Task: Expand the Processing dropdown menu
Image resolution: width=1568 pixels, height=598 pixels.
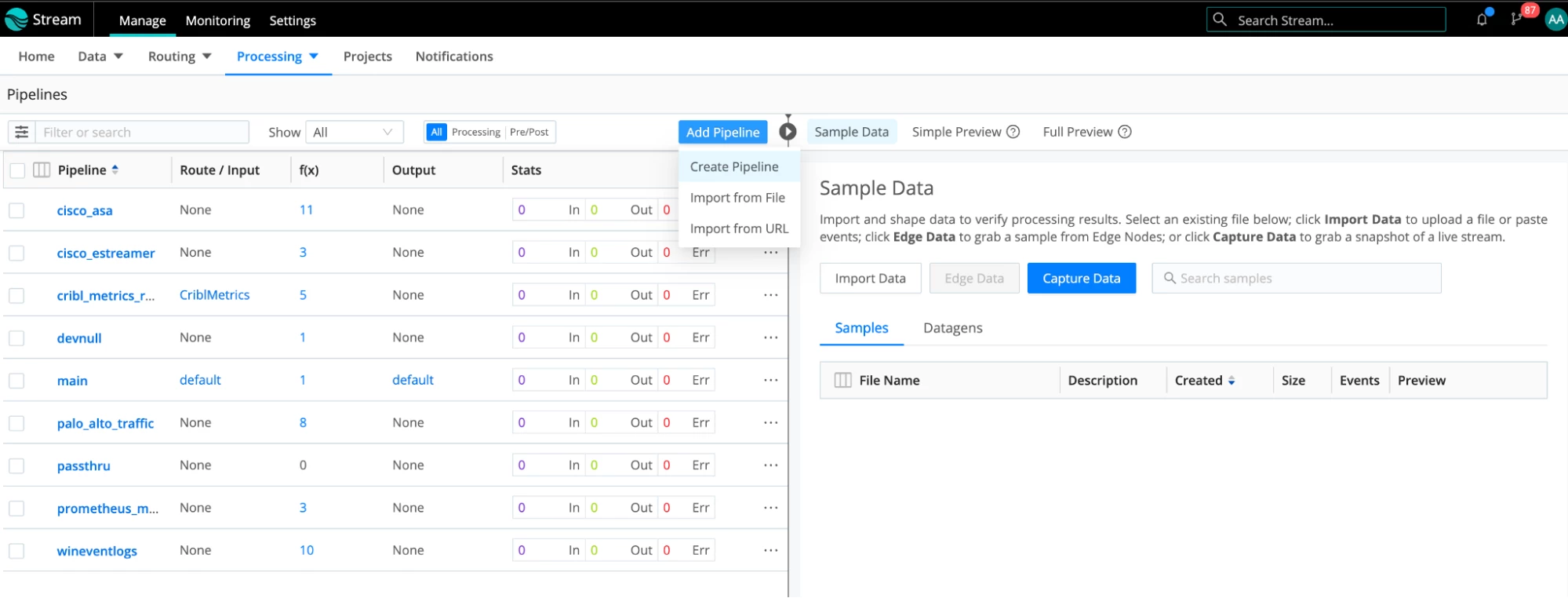Action: tap(278, 57)
